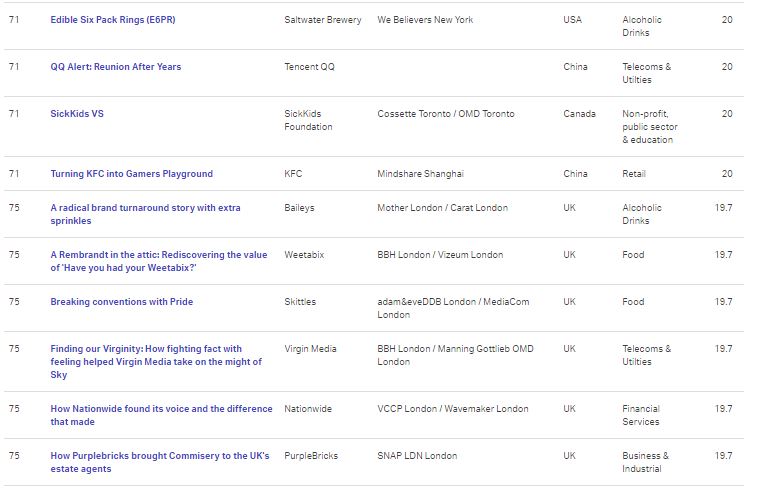This screenshot has width=766, height=488.
Task: Select the Virgin Media brand cell
Action: pyautogui.click(x=311, y=348)
